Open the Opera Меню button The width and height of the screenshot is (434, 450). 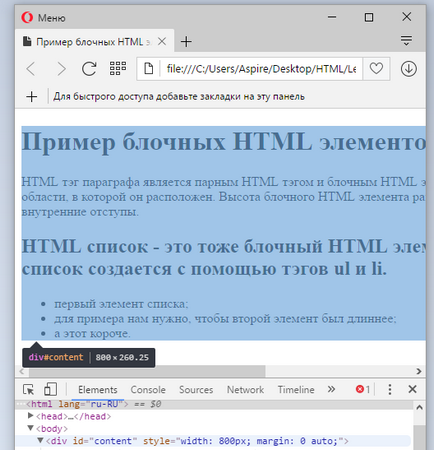point(43,17)
